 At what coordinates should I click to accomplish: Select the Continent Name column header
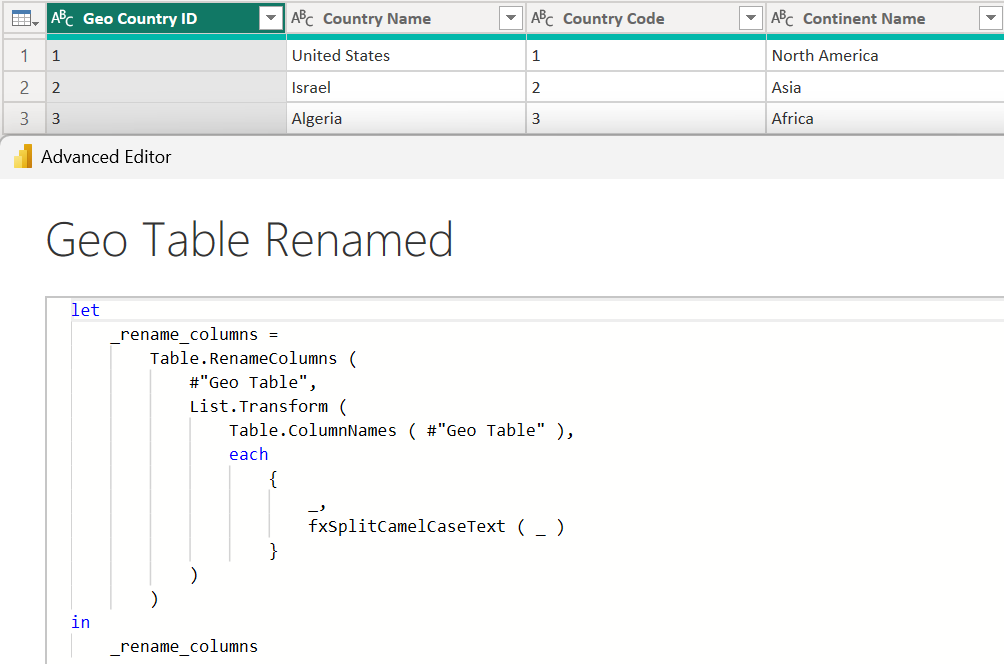863,18
